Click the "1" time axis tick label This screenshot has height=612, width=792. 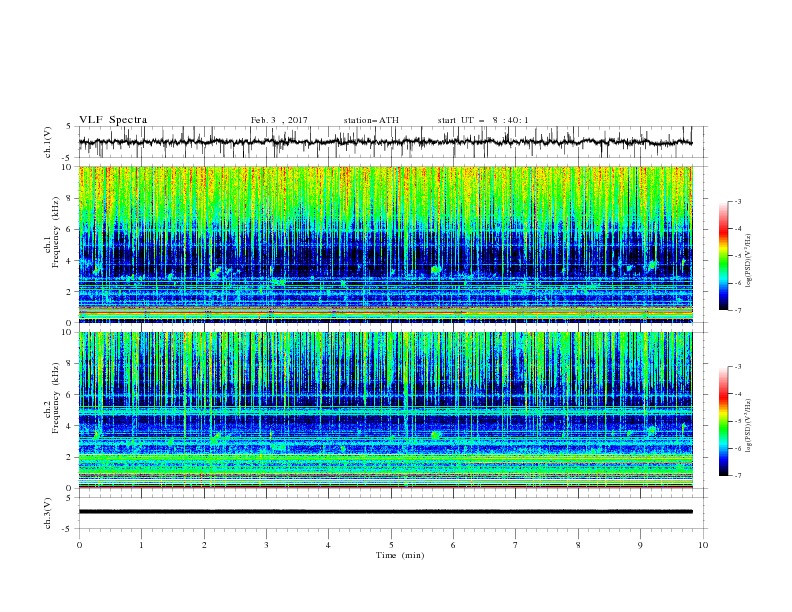[141, 545]
